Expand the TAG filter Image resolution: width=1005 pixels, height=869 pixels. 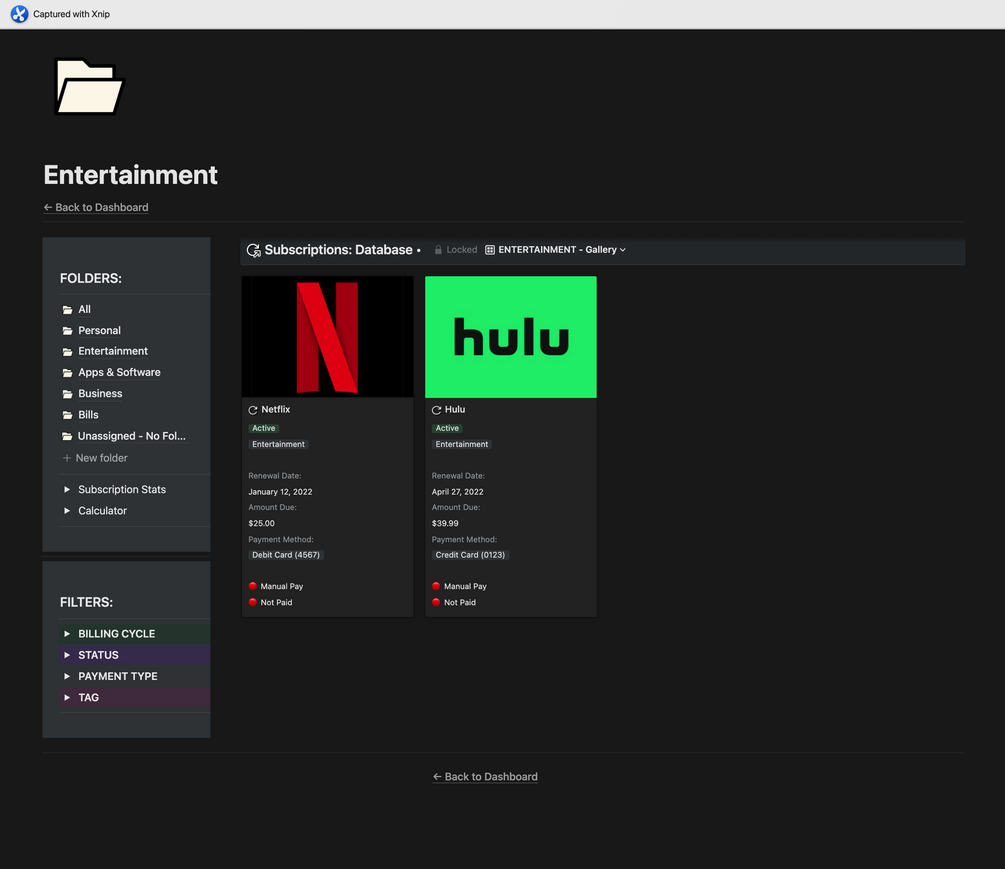tap(67, 697)
